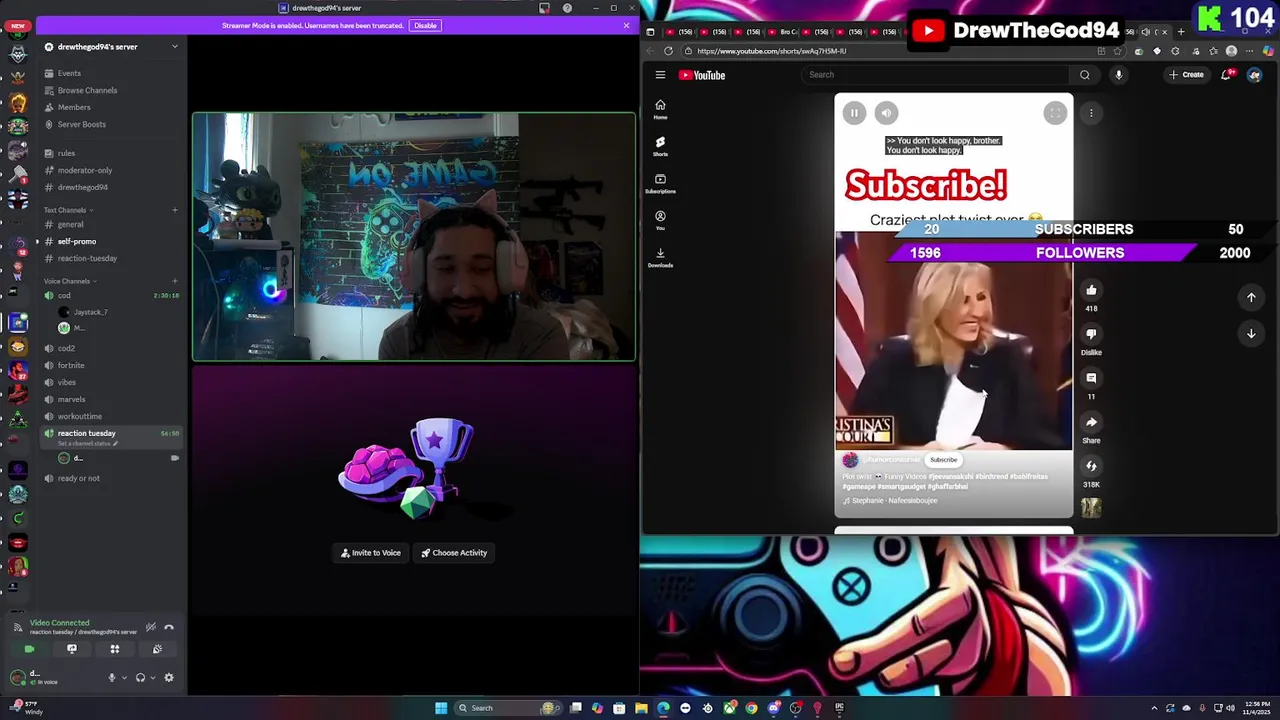
Task: Go to the previous Short with up arrow
Action: point(1251,297)
